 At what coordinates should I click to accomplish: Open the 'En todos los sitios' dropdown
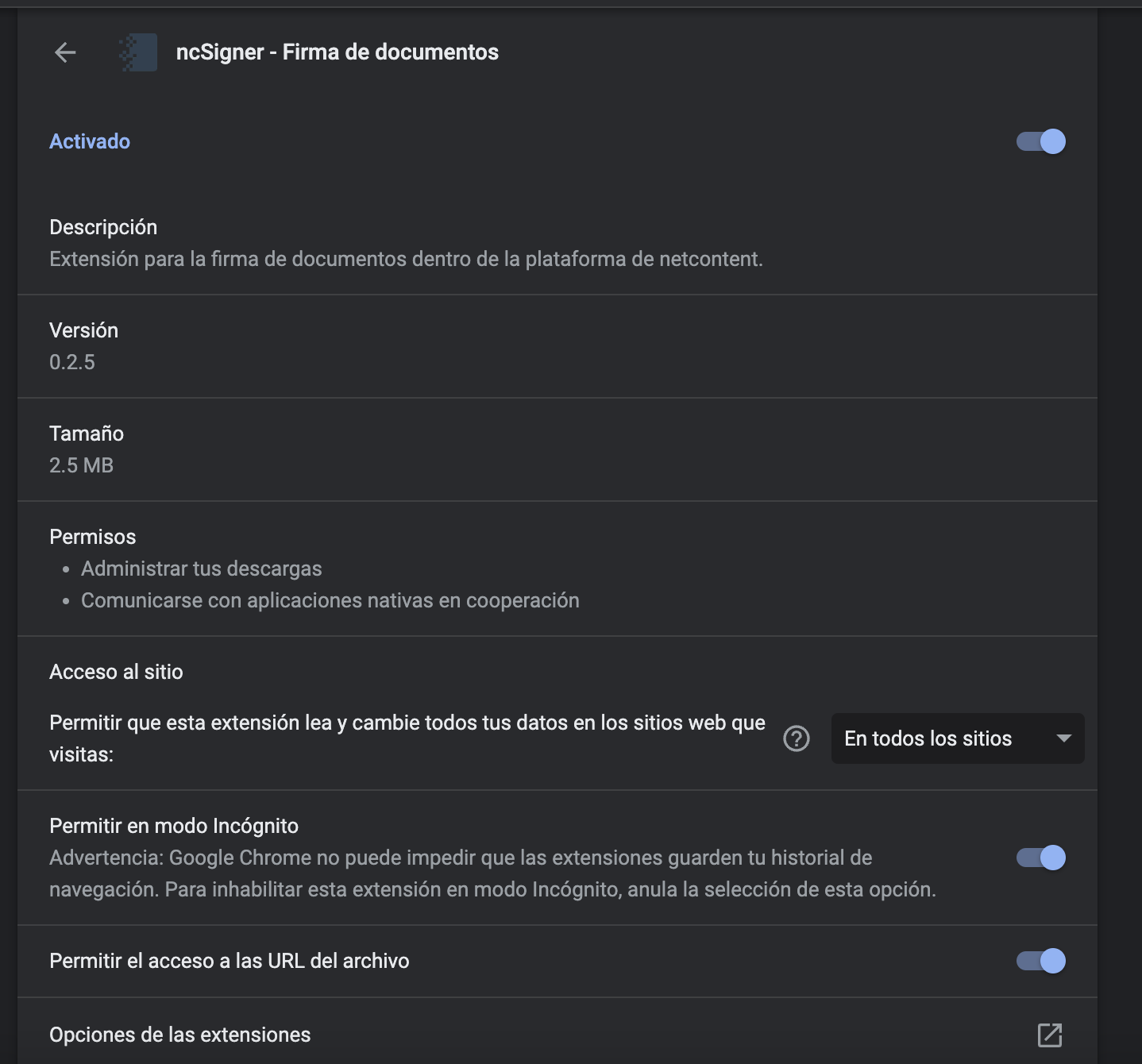pyautogui.click(x=958, y=738)
